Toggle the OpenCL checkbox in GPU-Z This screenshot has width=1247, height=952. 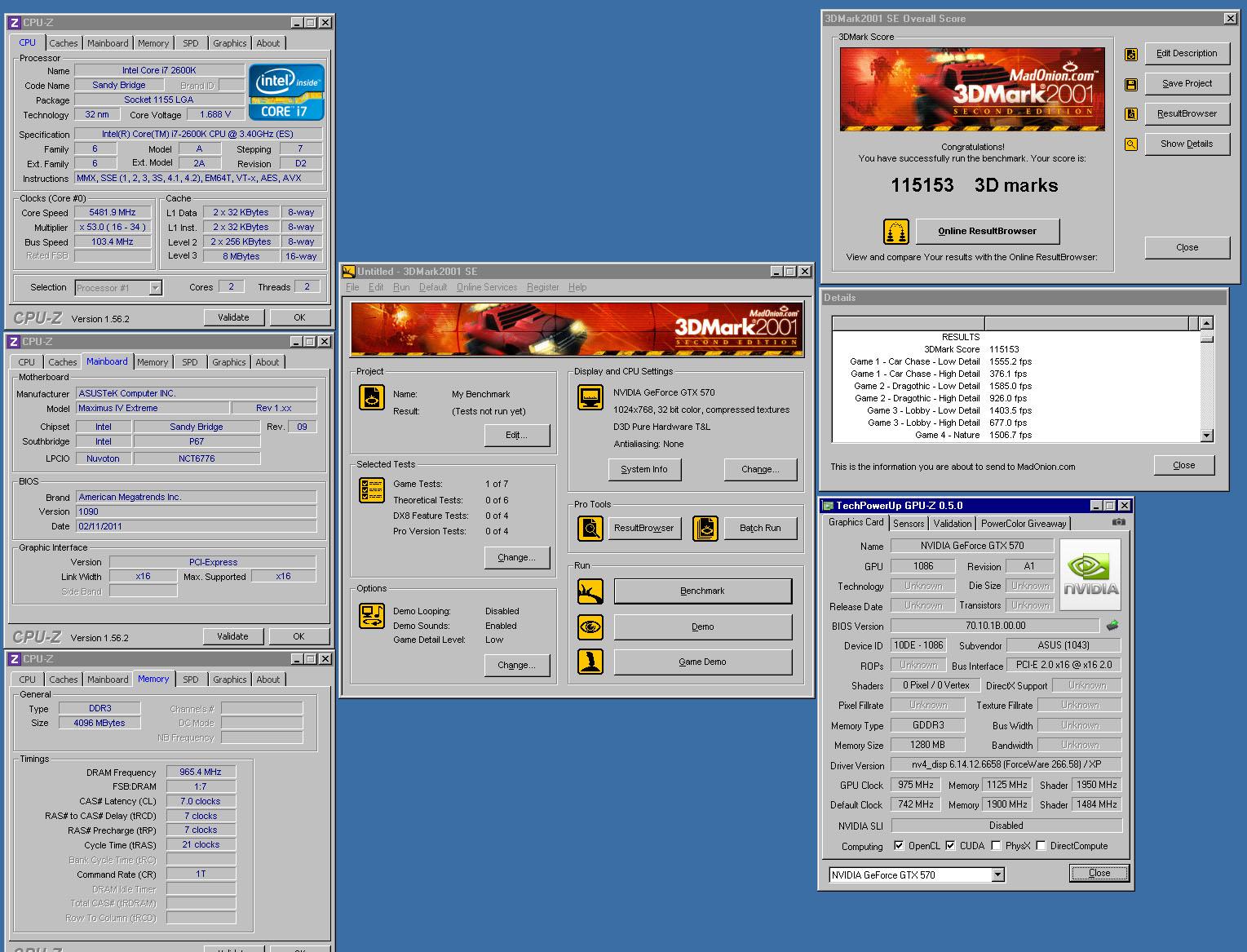pyautogui.click(x=899, y=846)
